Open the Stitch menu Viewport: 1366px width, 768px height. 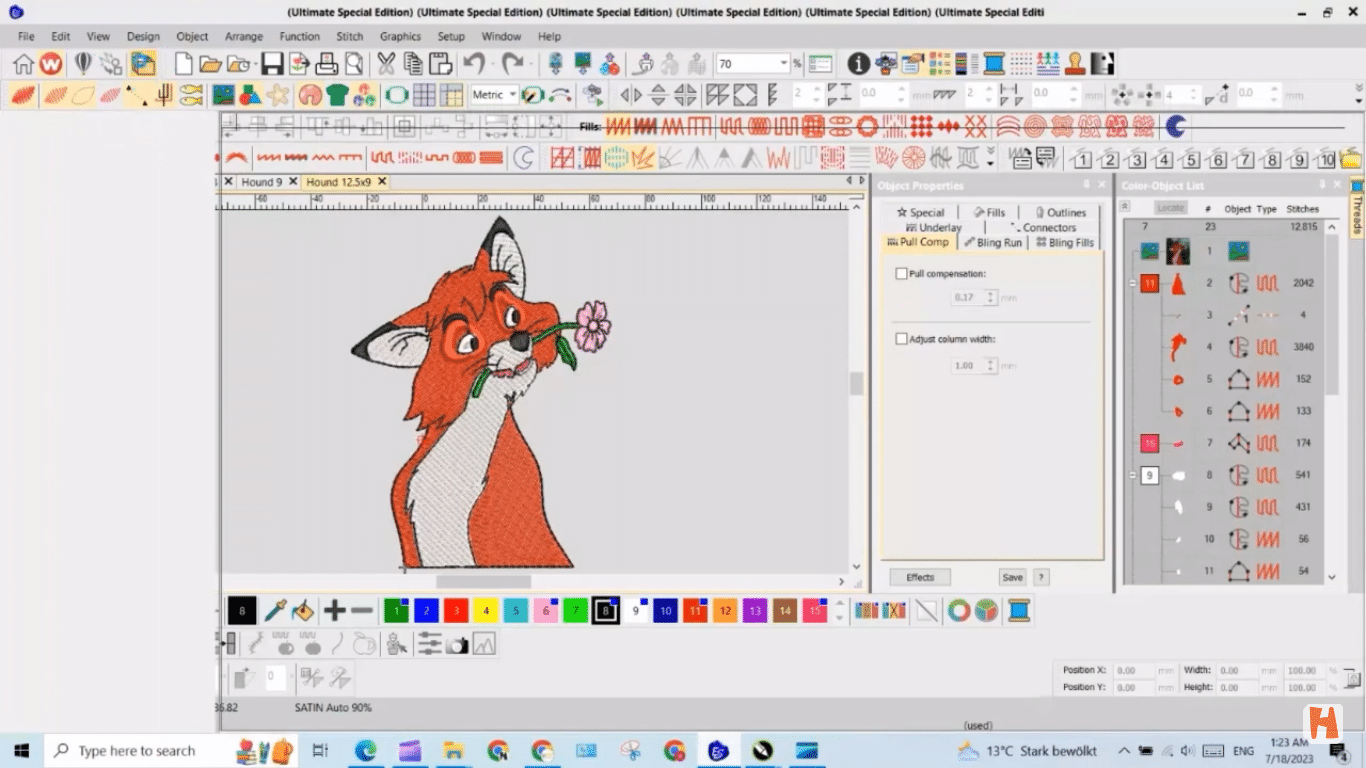coord(350,36)
